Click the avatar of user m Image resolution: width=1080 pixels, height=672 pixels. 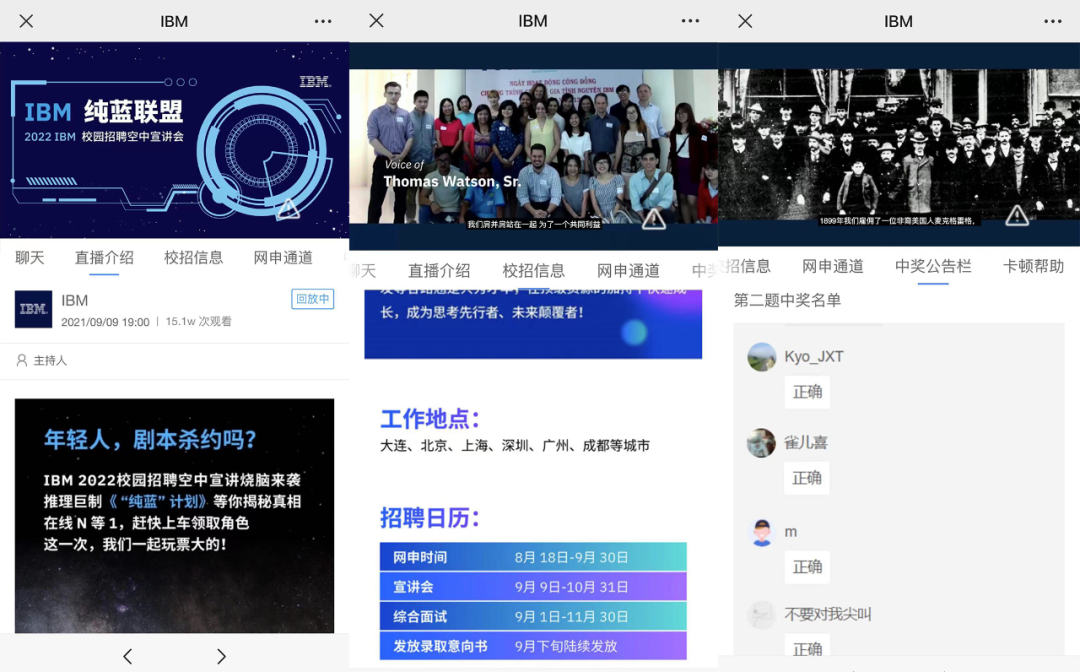click(762, 532)
